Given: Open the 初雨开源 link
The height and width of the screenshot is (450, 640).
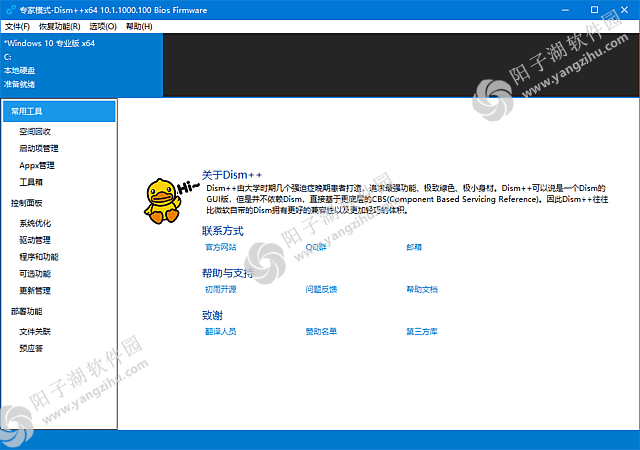Looking at the screenshot, I should tap(221, 290).
